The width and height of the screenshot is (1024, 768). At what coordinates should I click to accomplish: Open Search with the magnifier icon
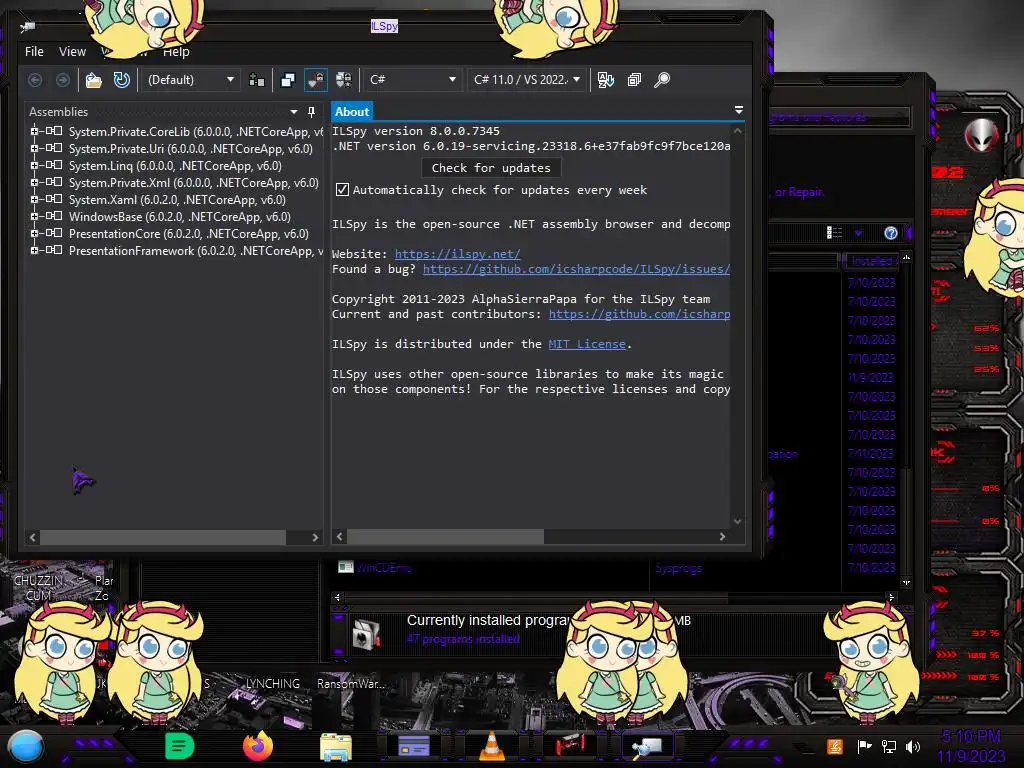tap(662, 80)
